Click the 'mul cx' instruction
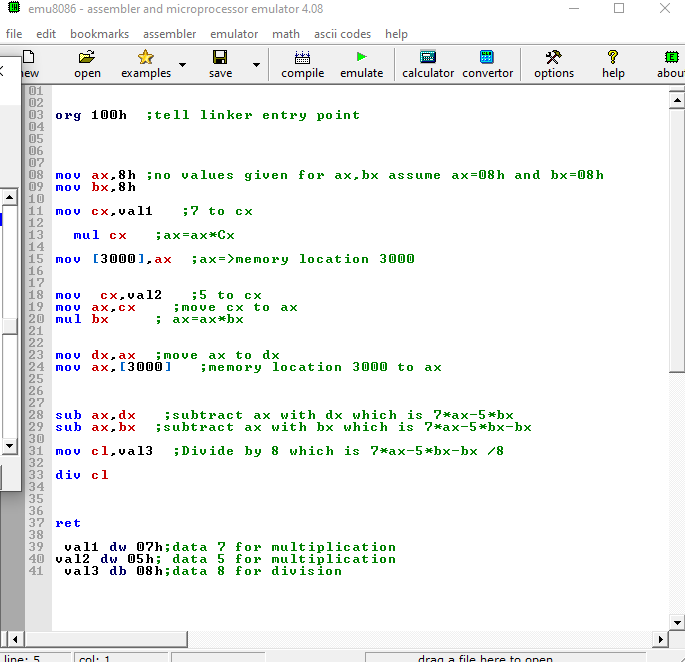The image size is (685, 662). [x=100, y=235]
